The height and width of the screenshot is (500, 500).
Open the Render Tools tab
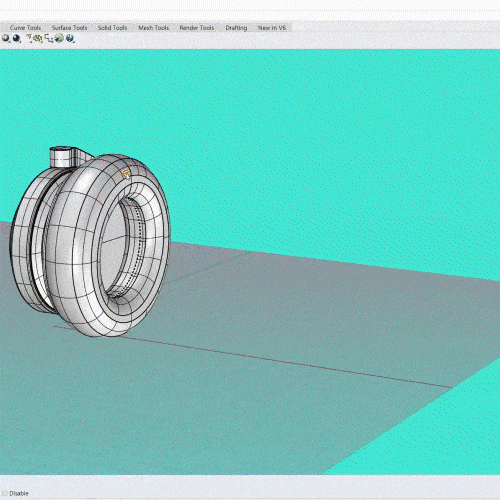coord(197,28)
